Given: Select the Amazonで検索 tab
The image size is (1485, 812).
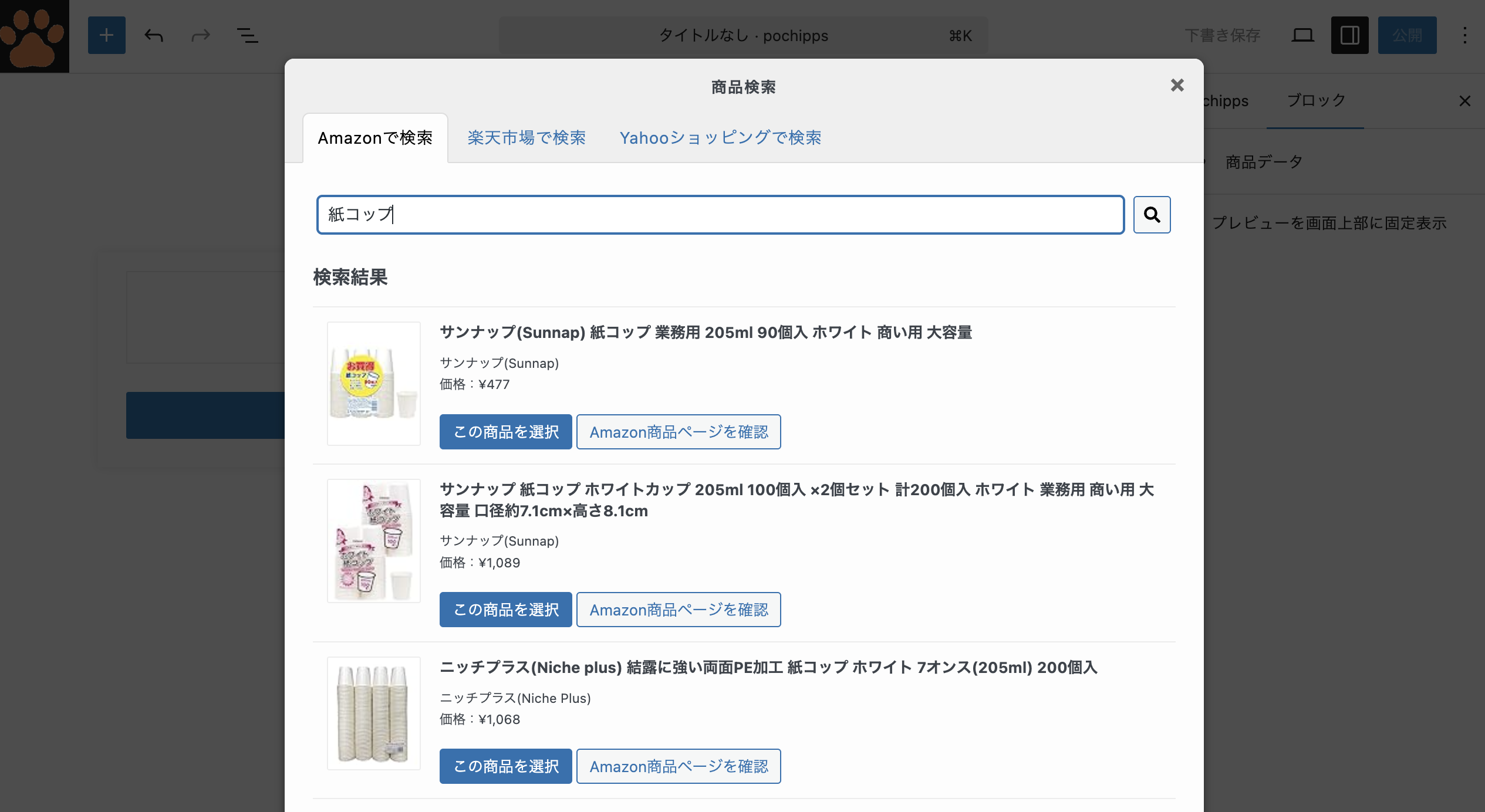Looking at the screenshot, I should (375, 138).
